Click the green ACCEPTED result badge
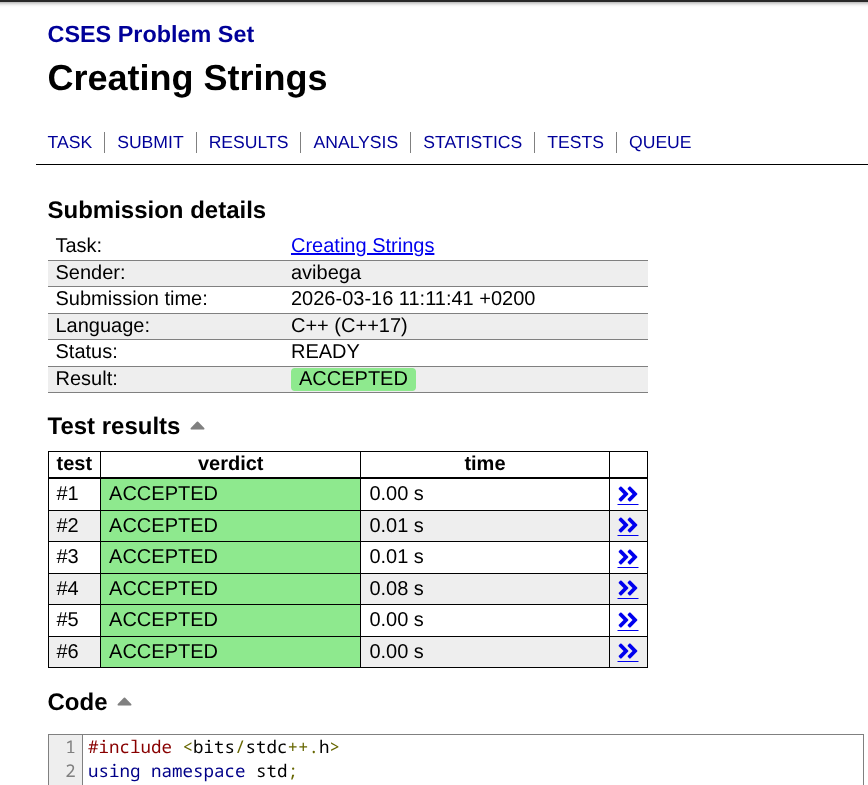 pyautogui.click(x=353, y=379)
